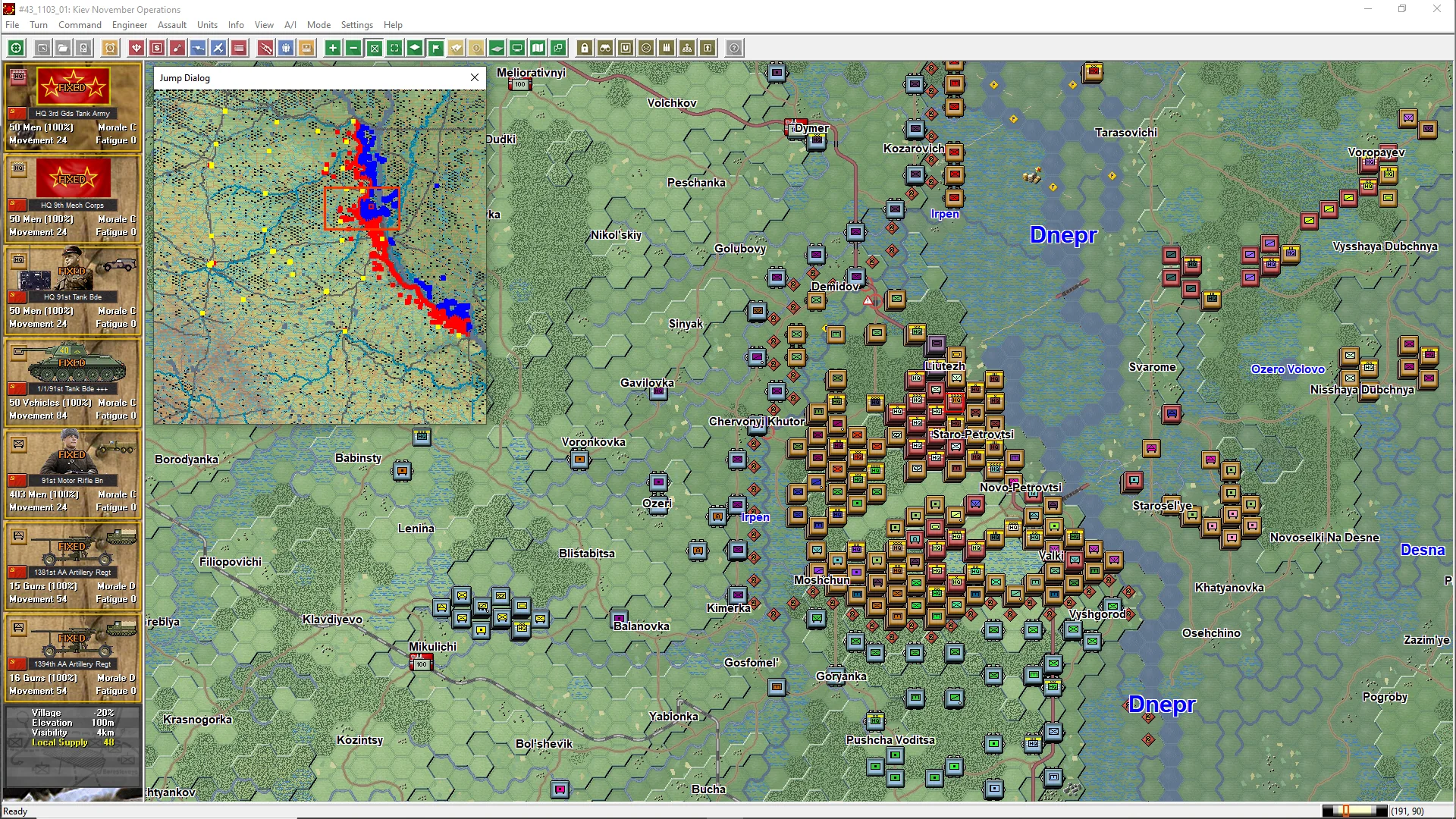Viewport: 1456px width, 819px height.
Task: Click the boxed U toolbar icon
Action: click(626, 48)
